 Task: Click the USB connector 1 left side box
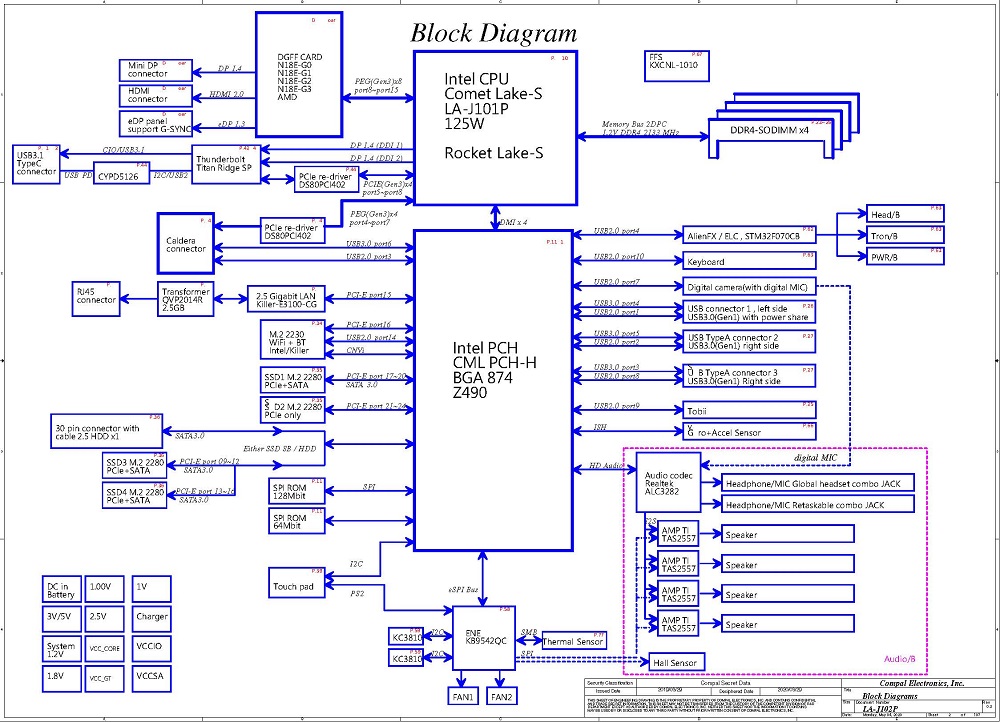click(749, 312)
